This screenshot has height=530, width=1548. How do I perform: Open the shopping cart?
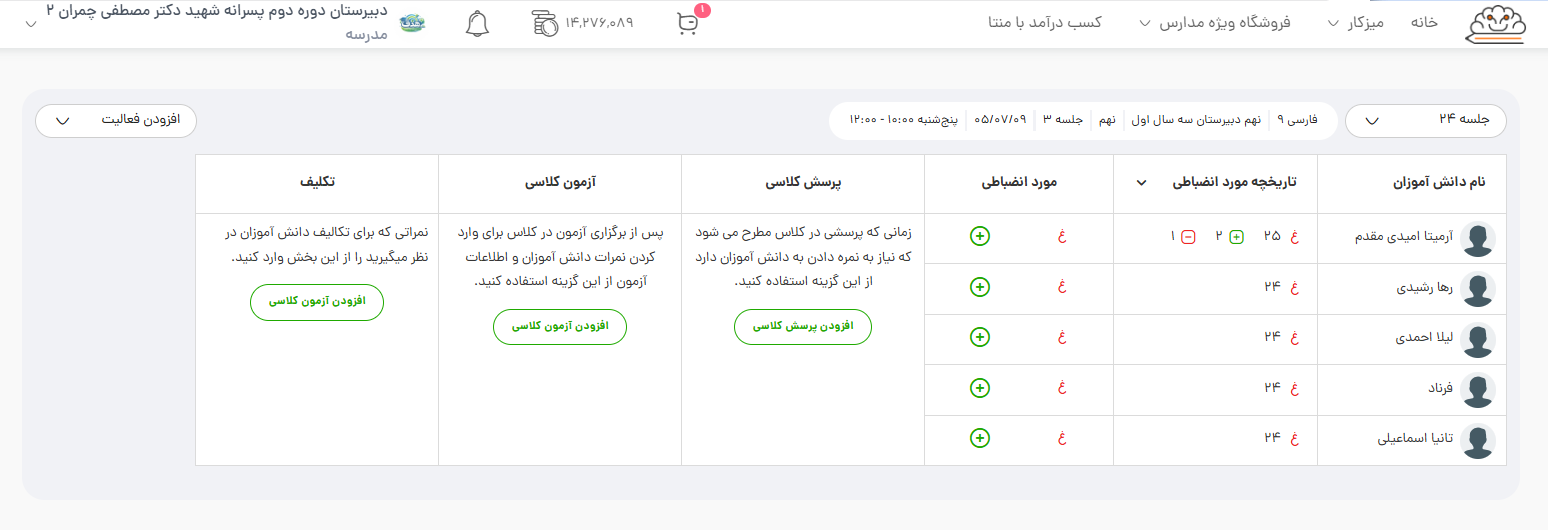coord(687,23)
